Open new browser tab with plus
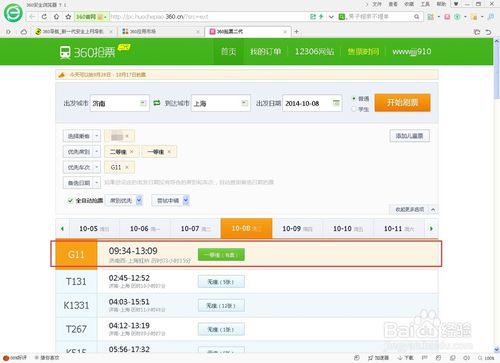 click(296, 32)
